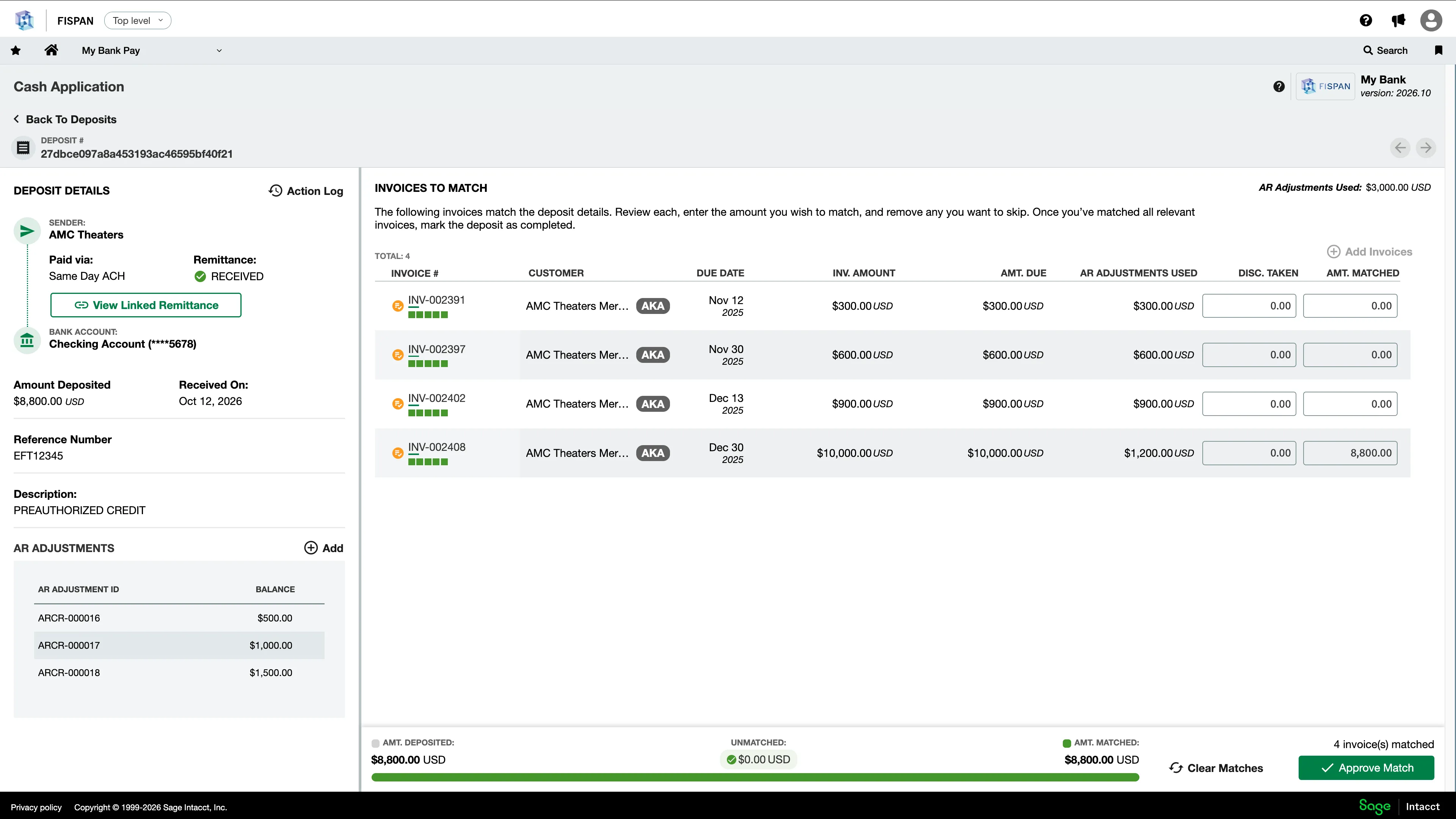This screenshot has width=1456, height=819.
Task: Click the Sage Intacct logo in the footer
Action: click(x=1399, y=806)
